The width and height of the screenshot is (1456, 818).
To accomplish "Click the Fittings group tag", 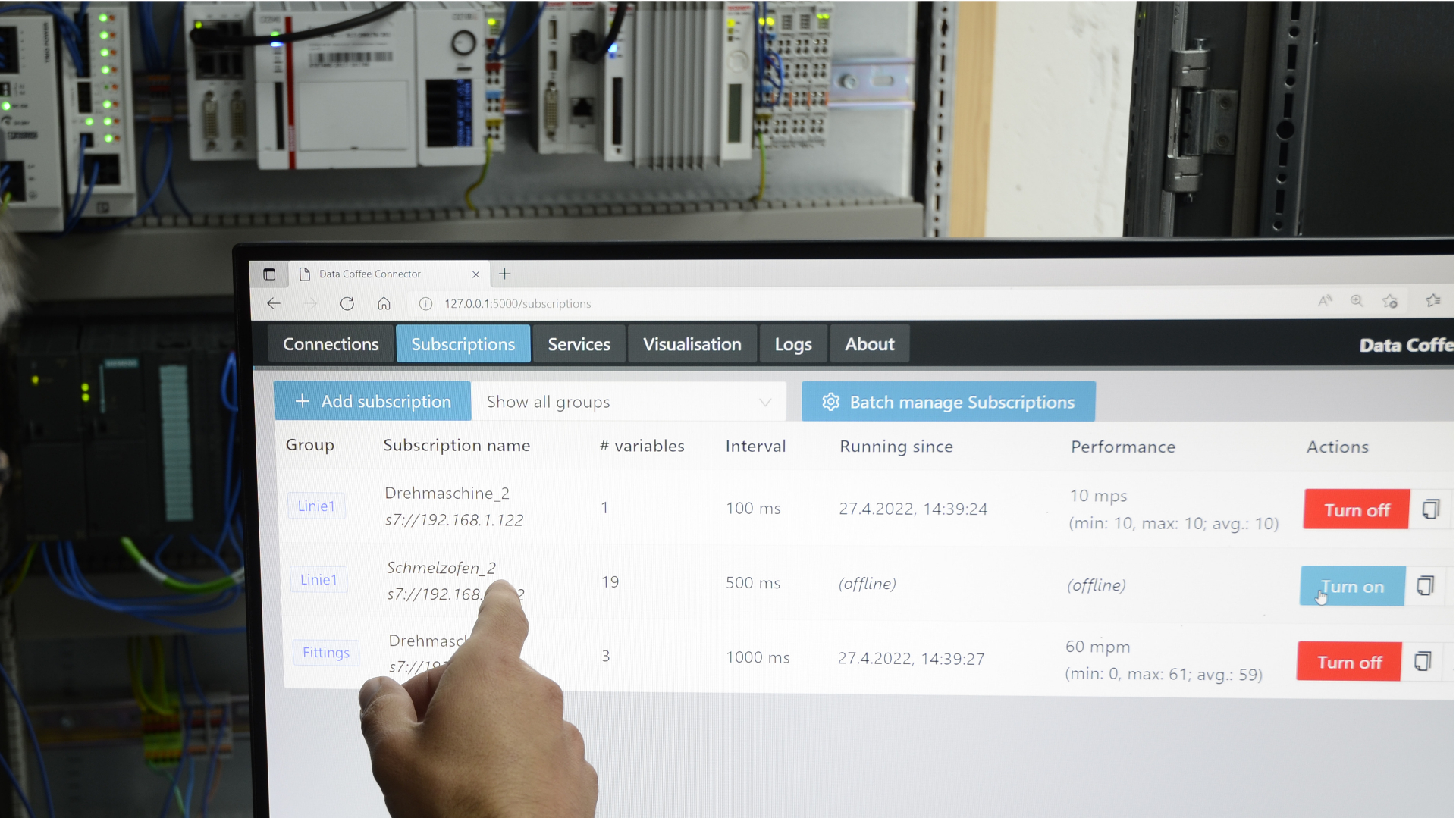I will pos(326,653).
